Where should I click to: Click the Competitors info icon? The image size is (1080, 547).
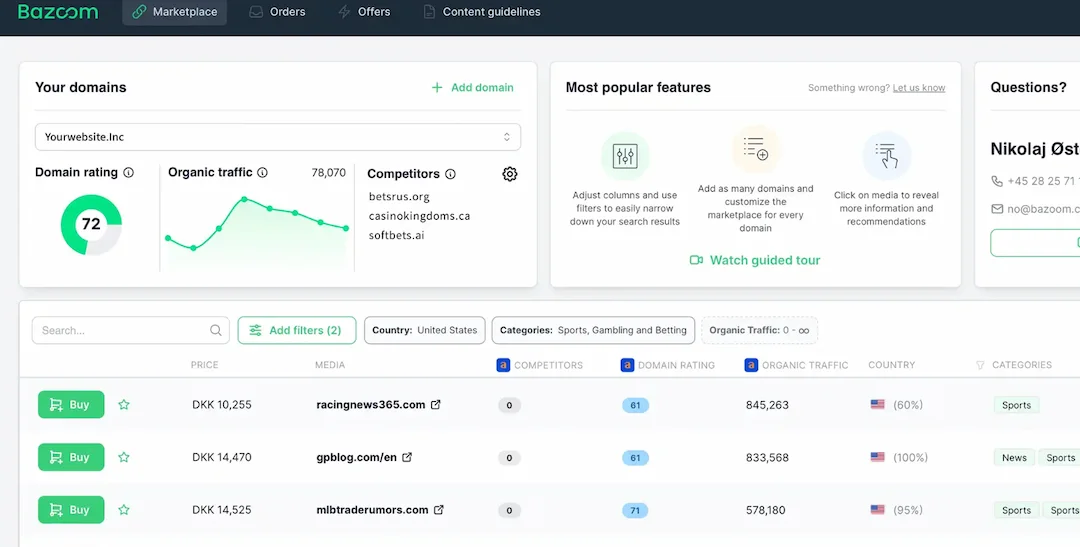click(x=450, y=174)
